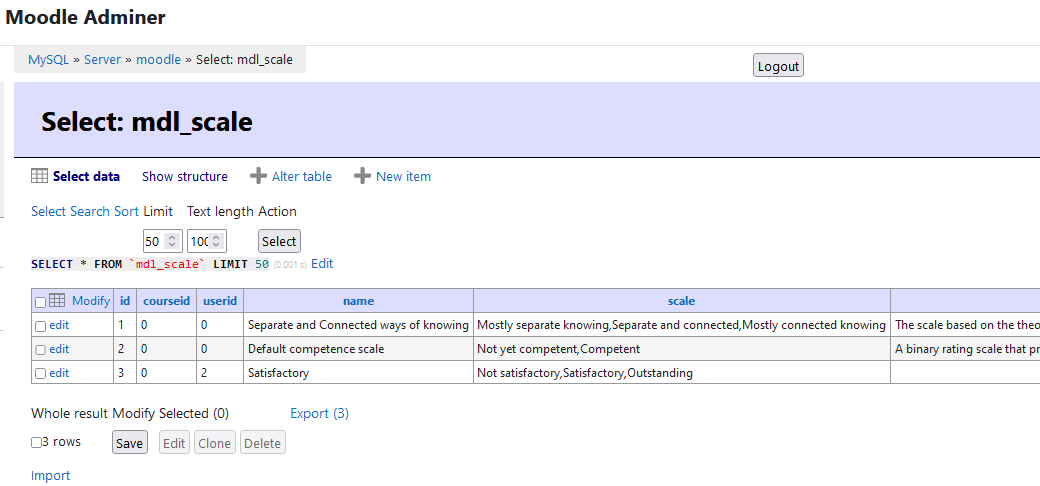Image resolution: width=1040 pixels, height=486 pixels.
Task: Click Edit next to the SQL query
Action: [x=322, y=264]
